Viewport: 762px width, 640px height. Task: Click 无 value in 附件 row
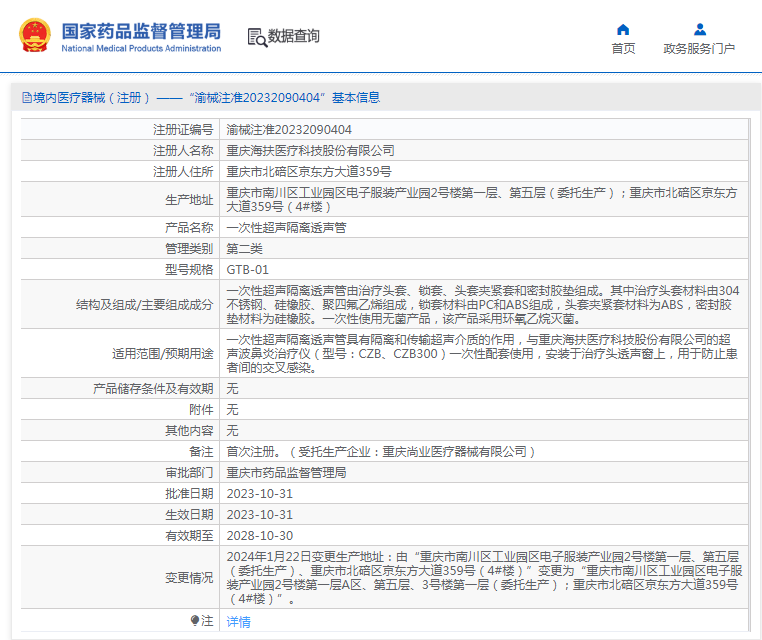click(x=232, y=409)
